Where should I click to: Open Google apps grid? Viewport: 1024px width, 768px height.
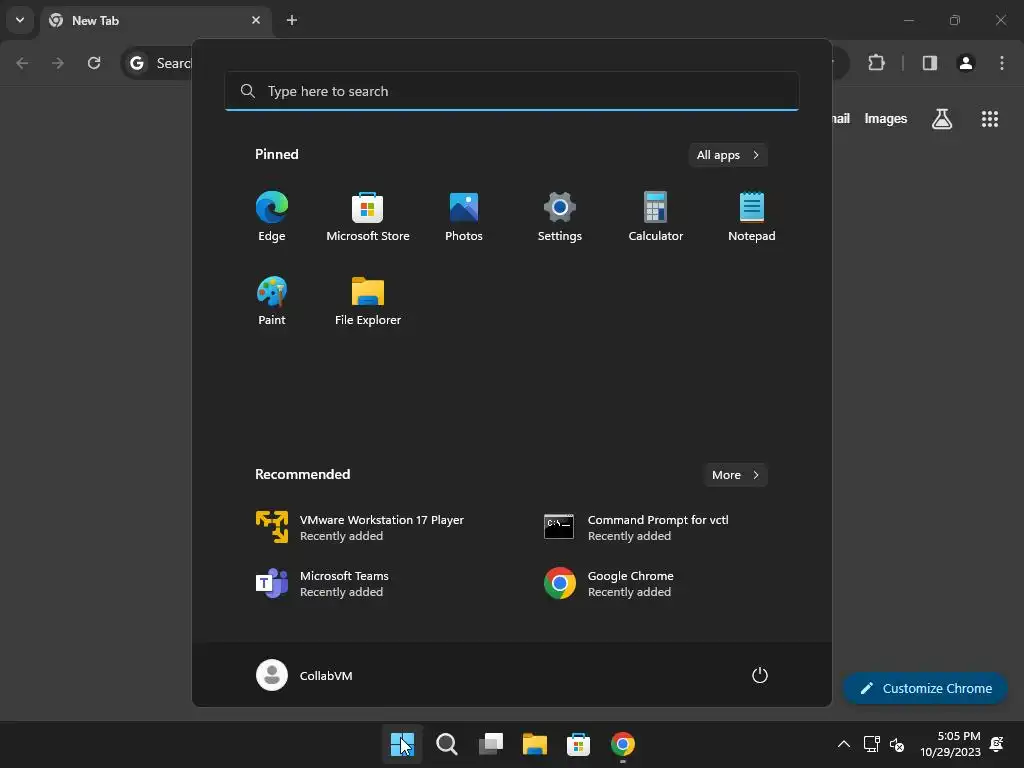[x=990, y=119]
